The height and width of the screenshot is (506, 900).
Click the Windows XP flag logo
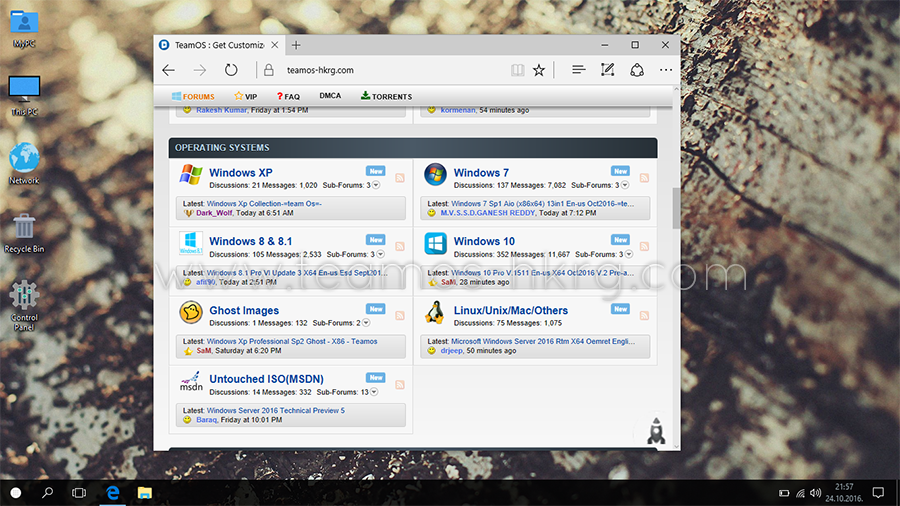click(x=191, y=174)
